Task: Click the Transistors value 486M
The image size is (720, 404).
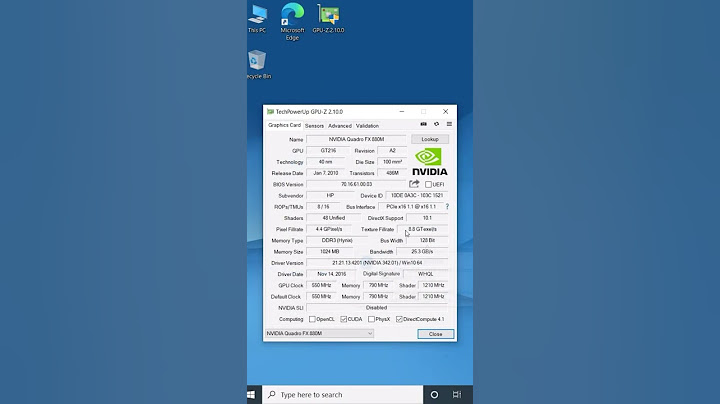Action: tap(392, 173)
